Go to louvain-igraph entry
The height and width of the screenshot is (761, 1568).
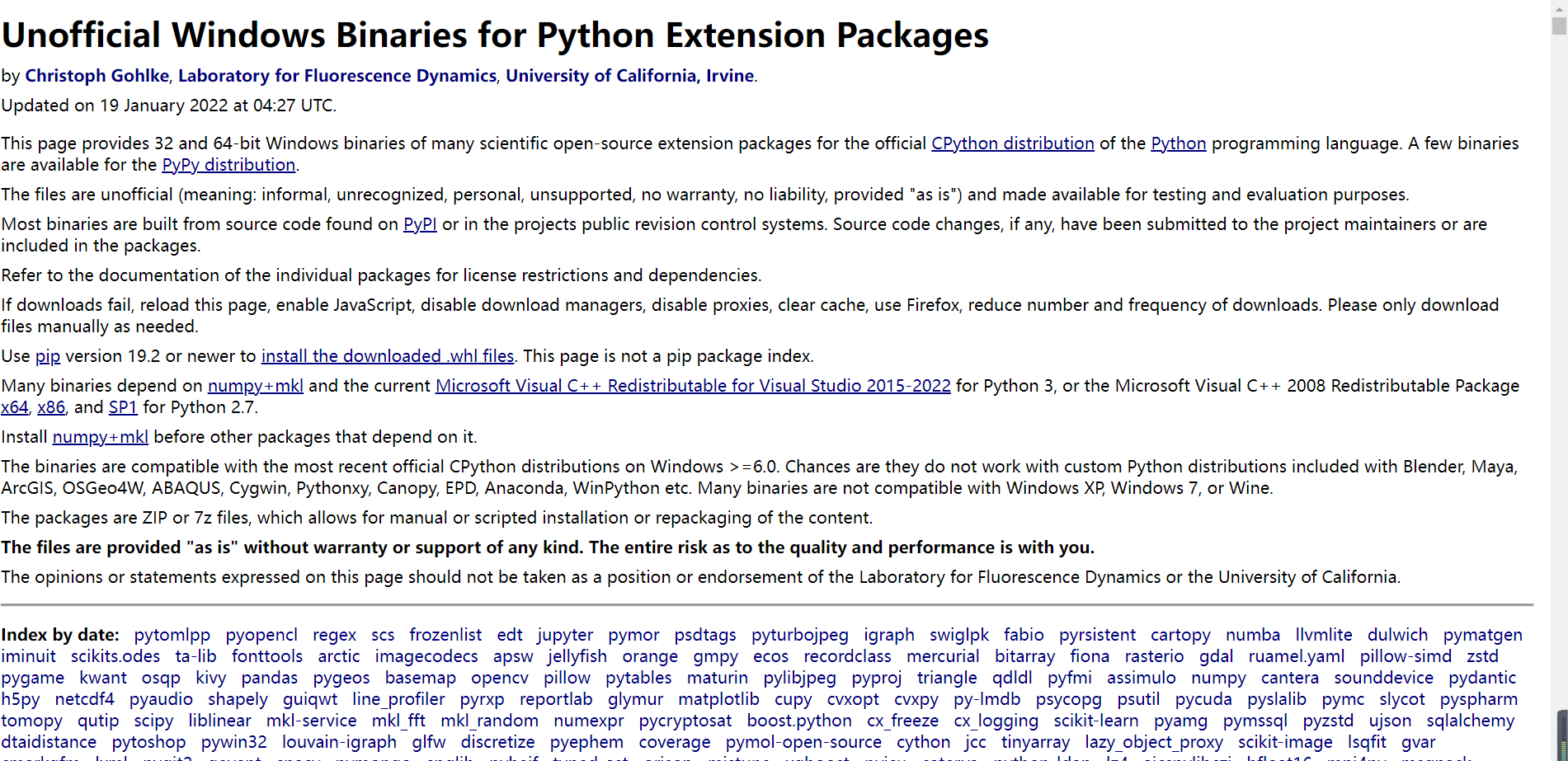coord(340,742)
